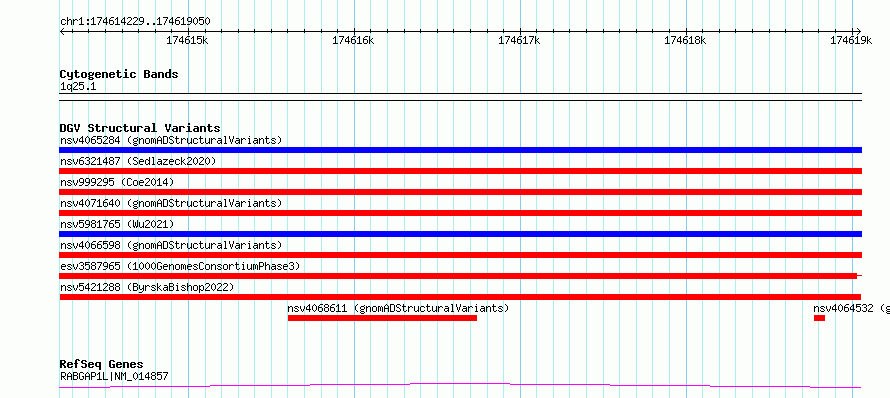Open the nsv5981765 (Wu2021) label
Image resolution: width=890 pixels, height=398 pixels.
pos(117,224)
